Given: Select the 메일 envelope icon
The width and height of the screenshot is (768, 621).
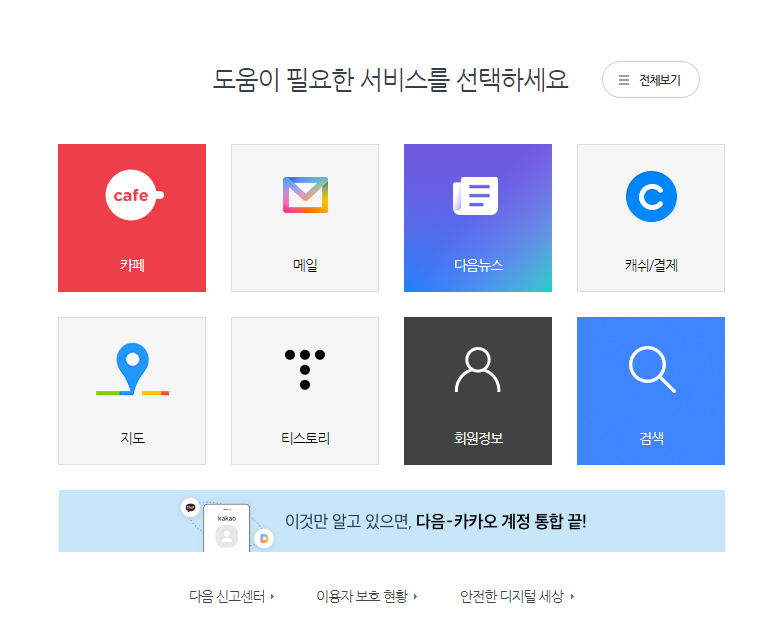Looking at the screenshot, I should [305, 195].
